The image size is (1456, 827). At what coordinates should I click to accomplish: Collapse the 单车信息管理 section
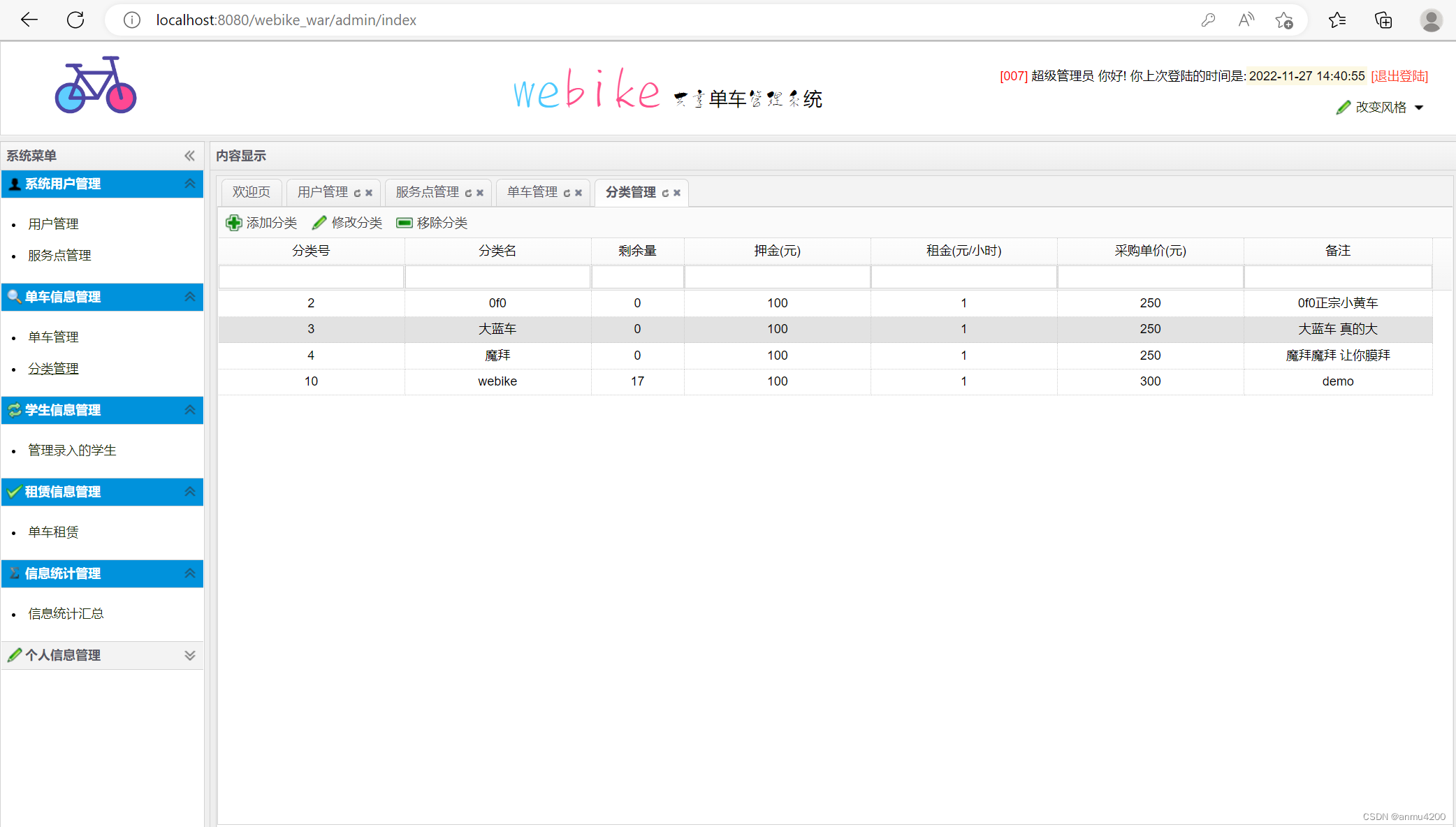(x=189, y=297)
